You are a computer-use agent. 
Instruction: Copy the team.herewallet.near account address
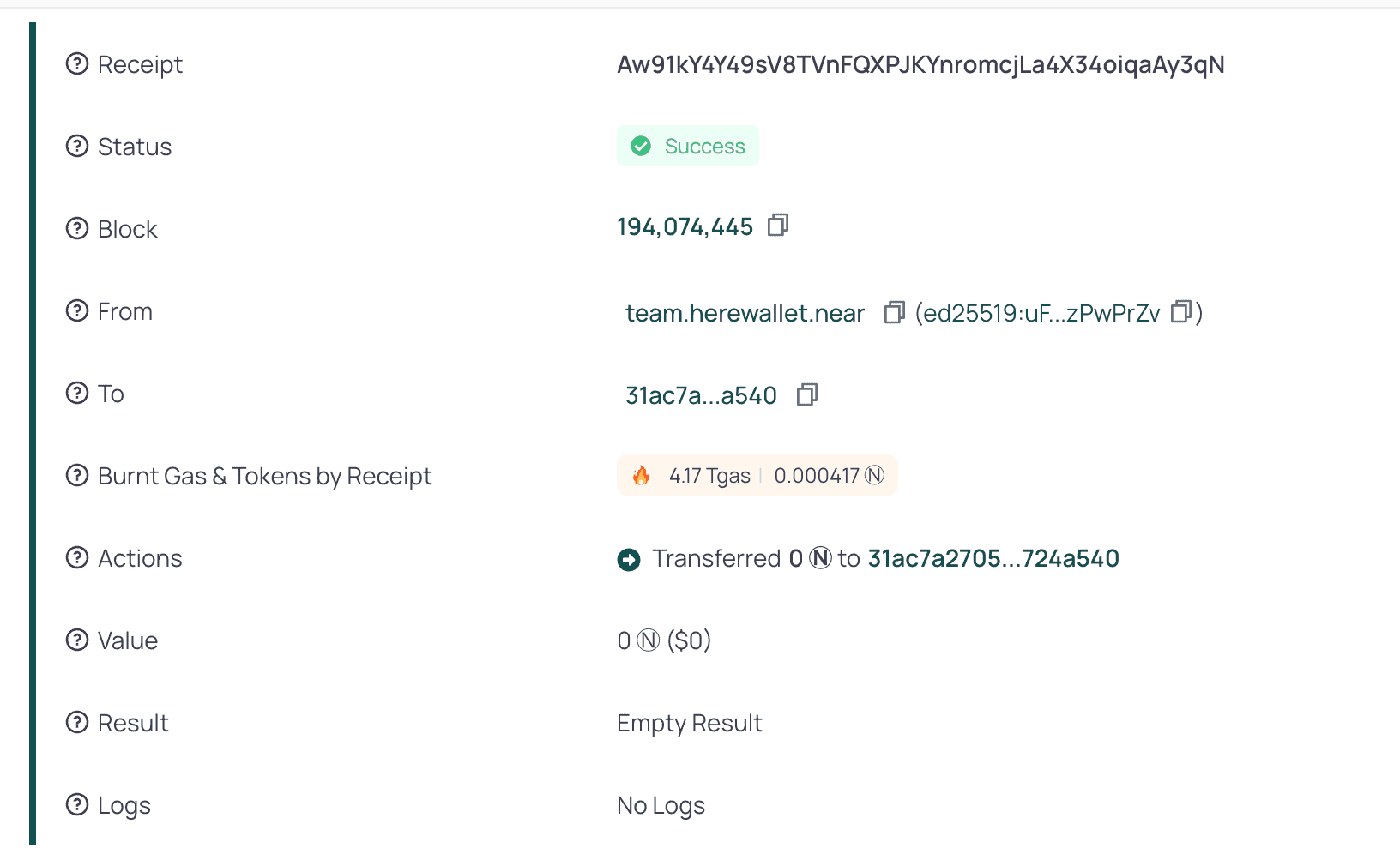pyautogui.click(x=893, y=313)
